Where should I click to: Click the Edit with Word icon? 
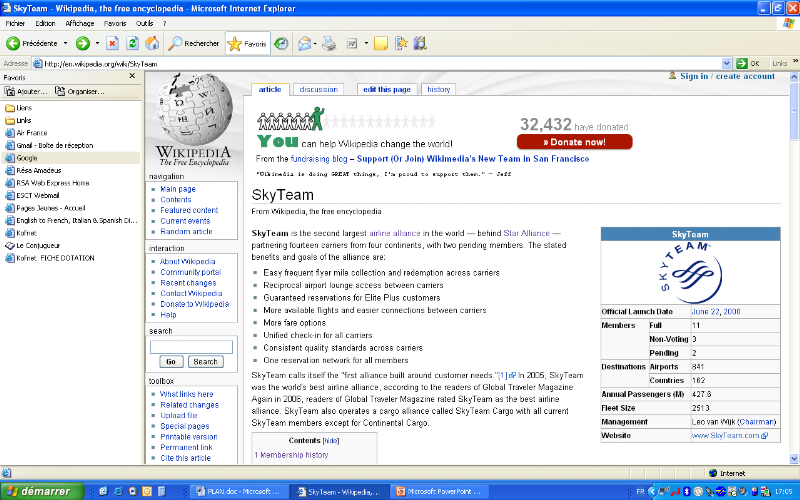352,43
